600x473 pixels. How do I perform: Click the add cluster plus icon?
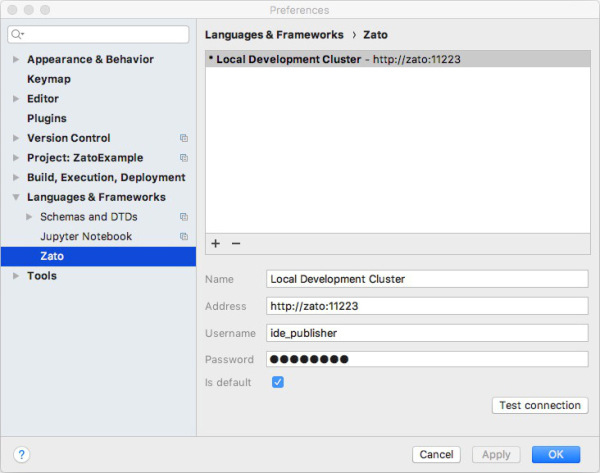(x=215, y=243)
